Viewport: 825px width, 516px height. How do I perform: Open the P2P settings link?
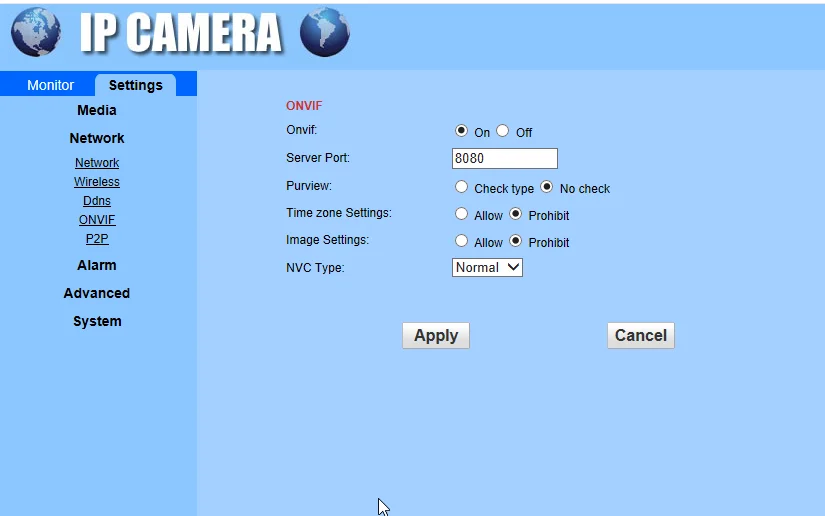(97, 238)
